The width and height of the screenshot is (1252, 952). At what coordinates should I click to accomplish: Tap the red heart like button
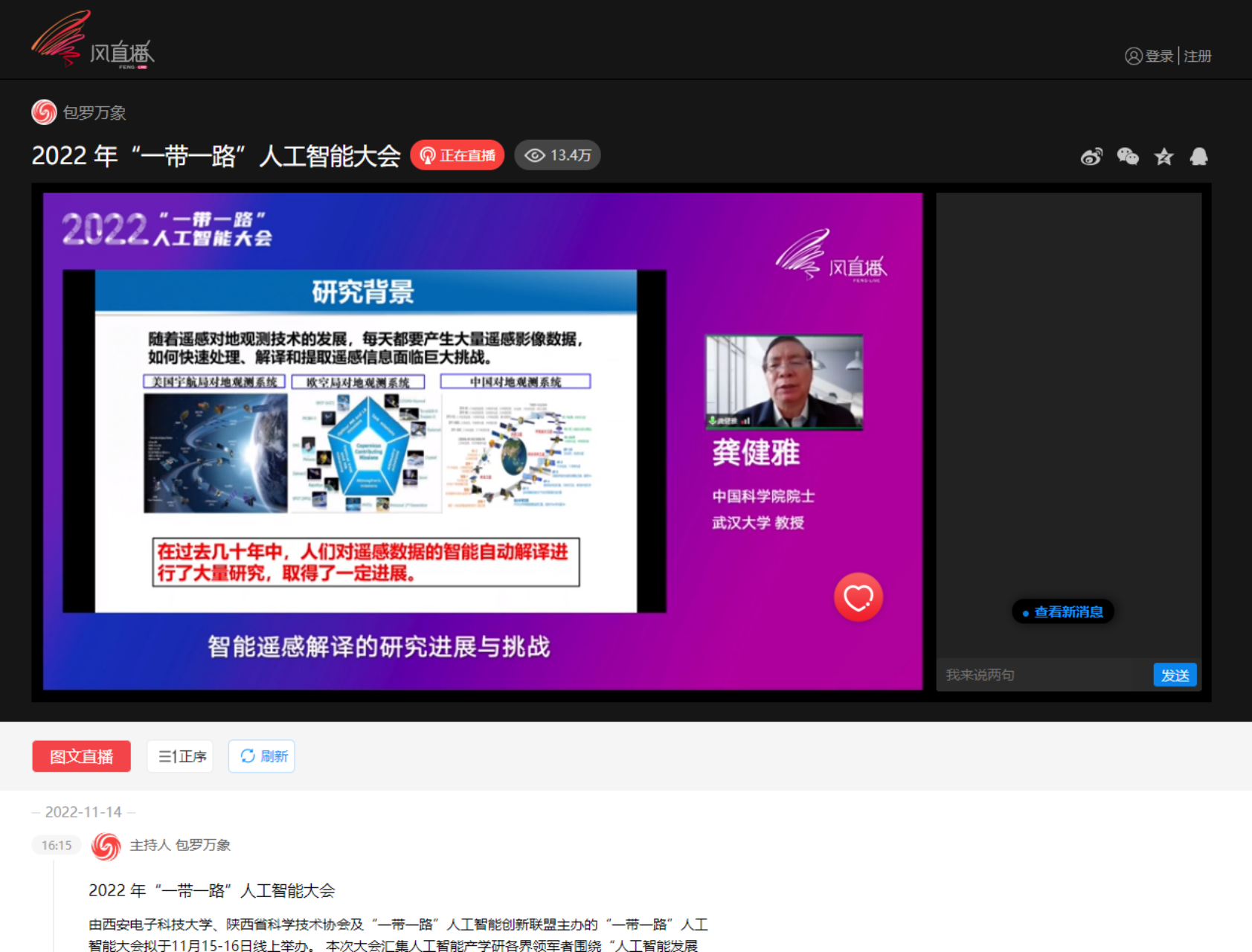[858, 597]
